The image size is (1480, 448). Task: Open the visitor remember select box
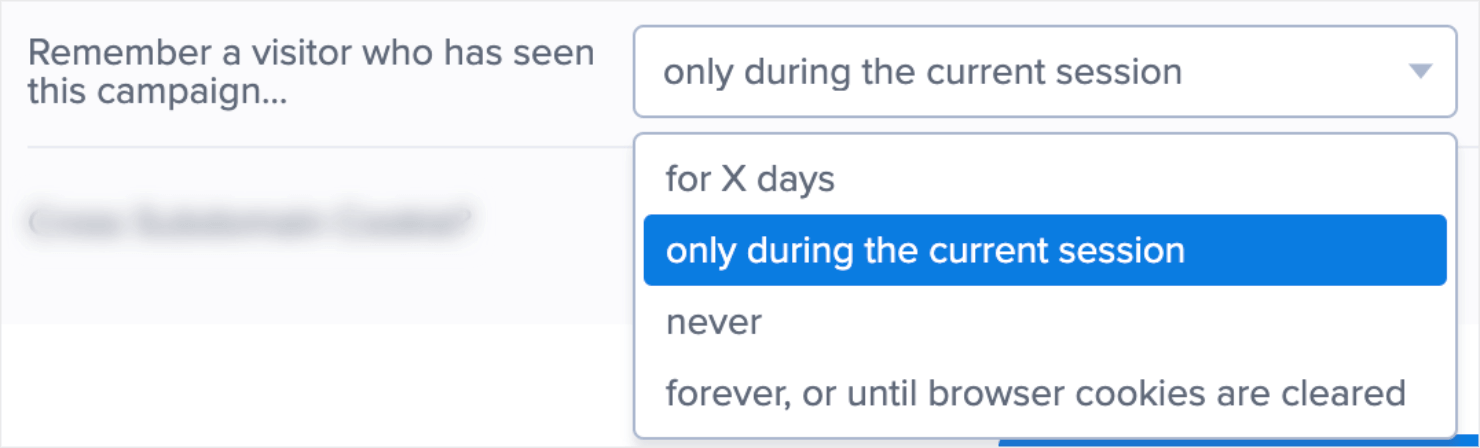[1045, 71]
